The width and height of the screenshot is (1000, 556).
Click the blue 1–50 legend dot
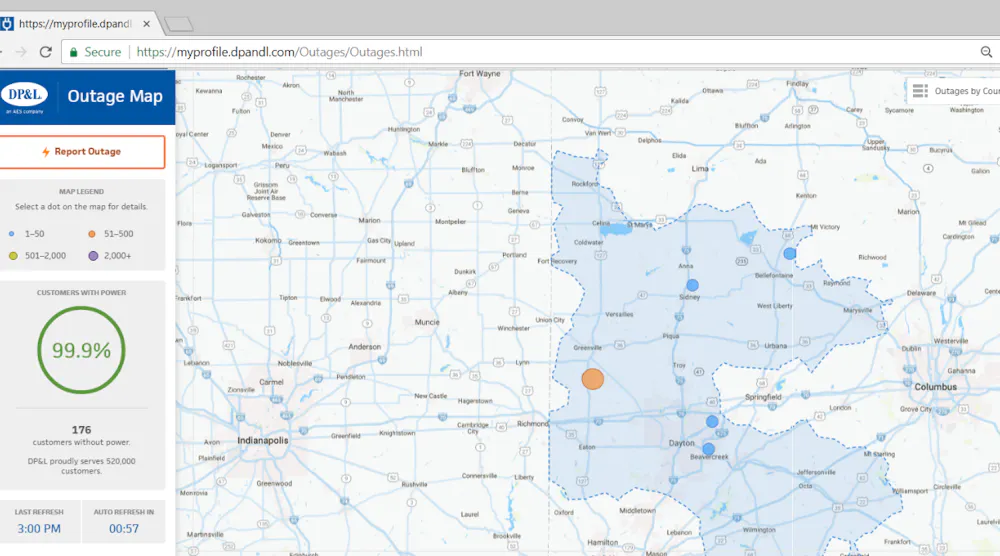11,234
